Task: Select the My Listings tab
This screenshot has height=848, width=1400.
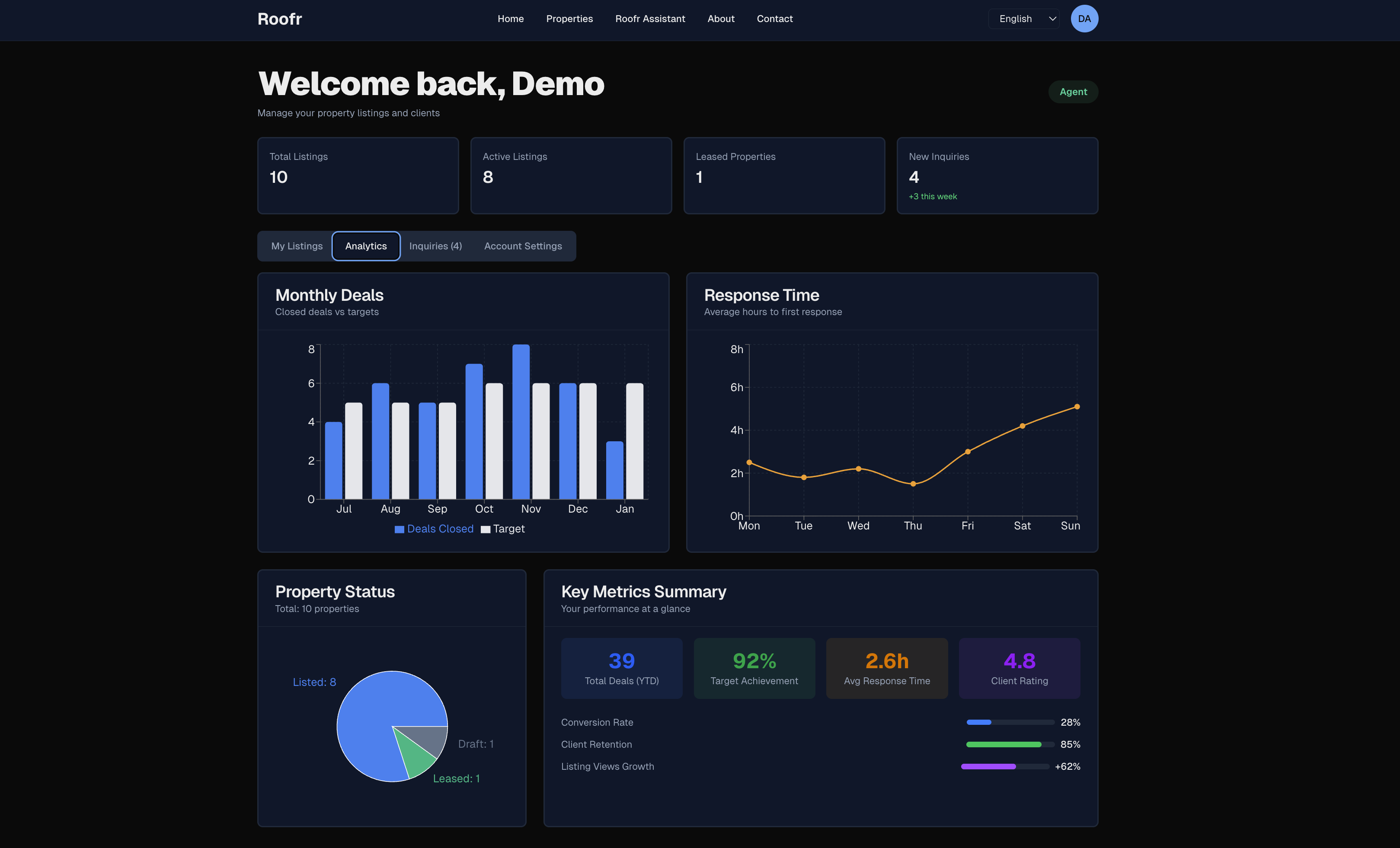Action: click(x=296, y=246)
